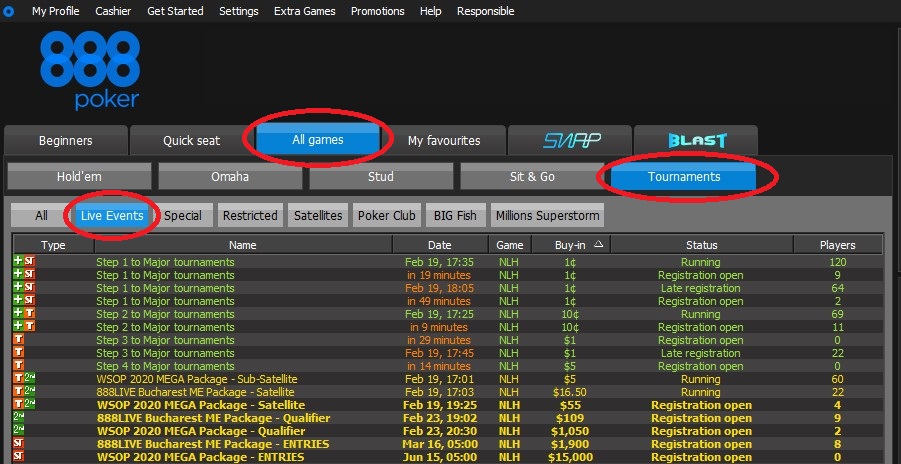The image size is (901, 464).
Task: Open the Responsible menu
Action: click(486, 11)
